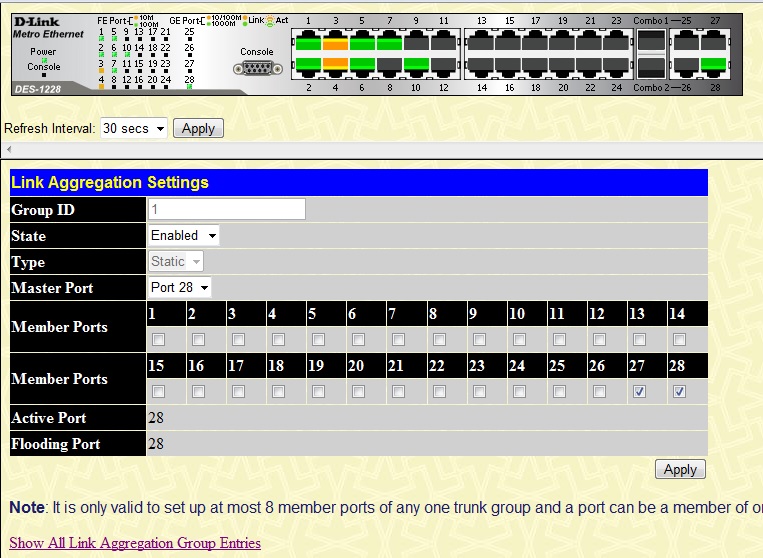Click the orange port 4 jack
763x558 pixels.
(335, 65)
